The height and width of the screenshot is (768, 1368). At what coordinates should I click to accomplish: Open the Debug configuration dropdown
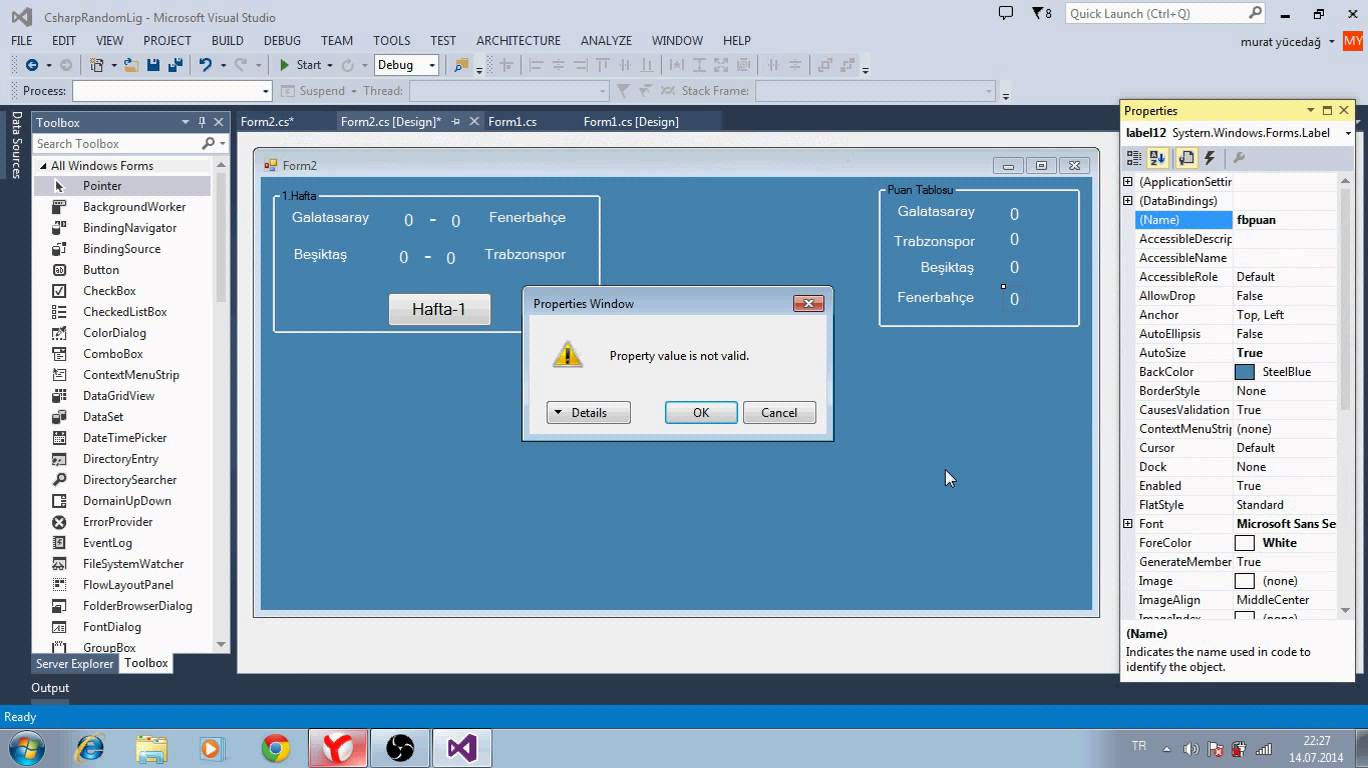click(432, 65)
